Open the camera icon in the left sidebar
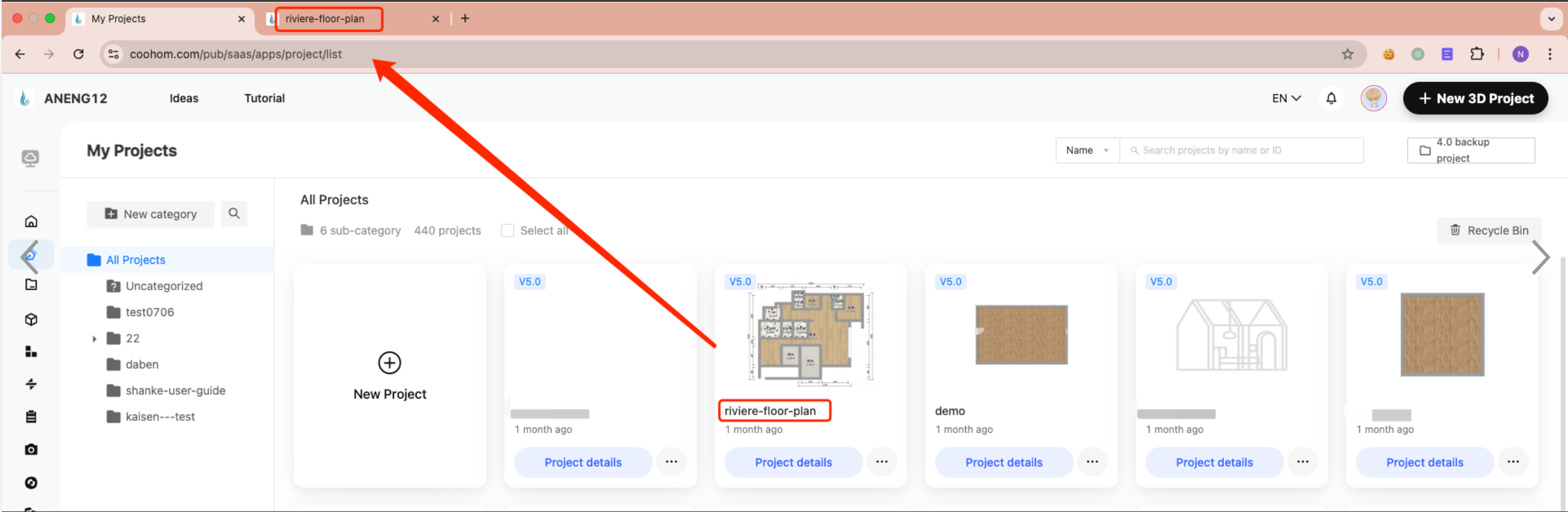 pos(31,449)
